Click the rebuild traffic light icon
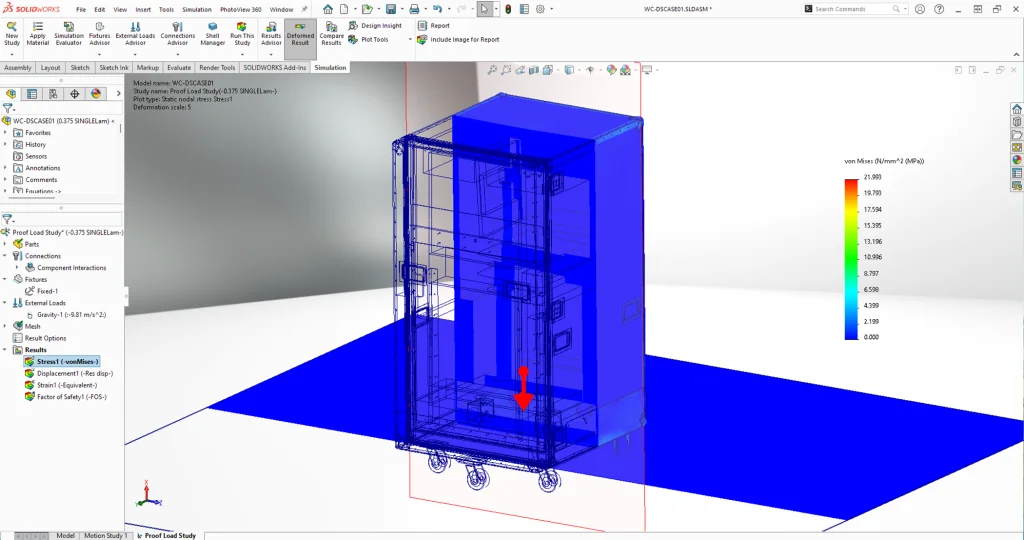1024x540 pixels. [x=507, y=9]
